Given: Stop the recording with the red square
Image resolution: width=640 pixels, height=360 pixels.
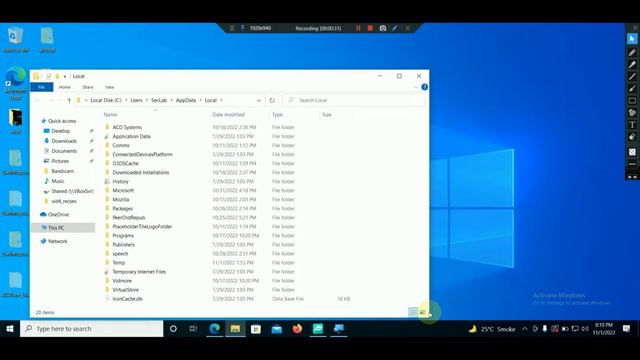Looking at the screenshot, I should coord(370,28).
